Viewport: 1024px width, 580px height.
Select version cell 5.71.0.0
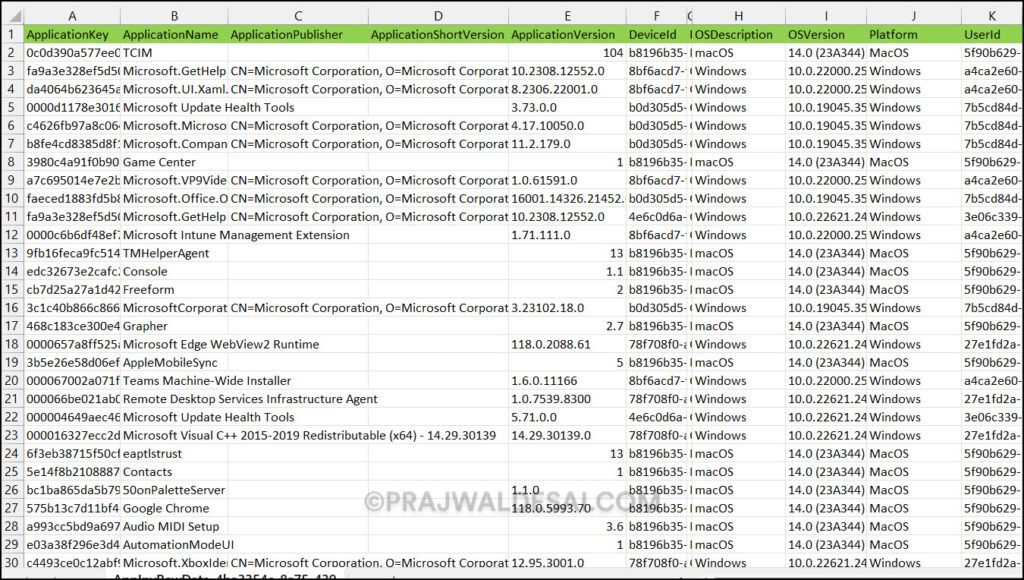[x=568, y=417]
